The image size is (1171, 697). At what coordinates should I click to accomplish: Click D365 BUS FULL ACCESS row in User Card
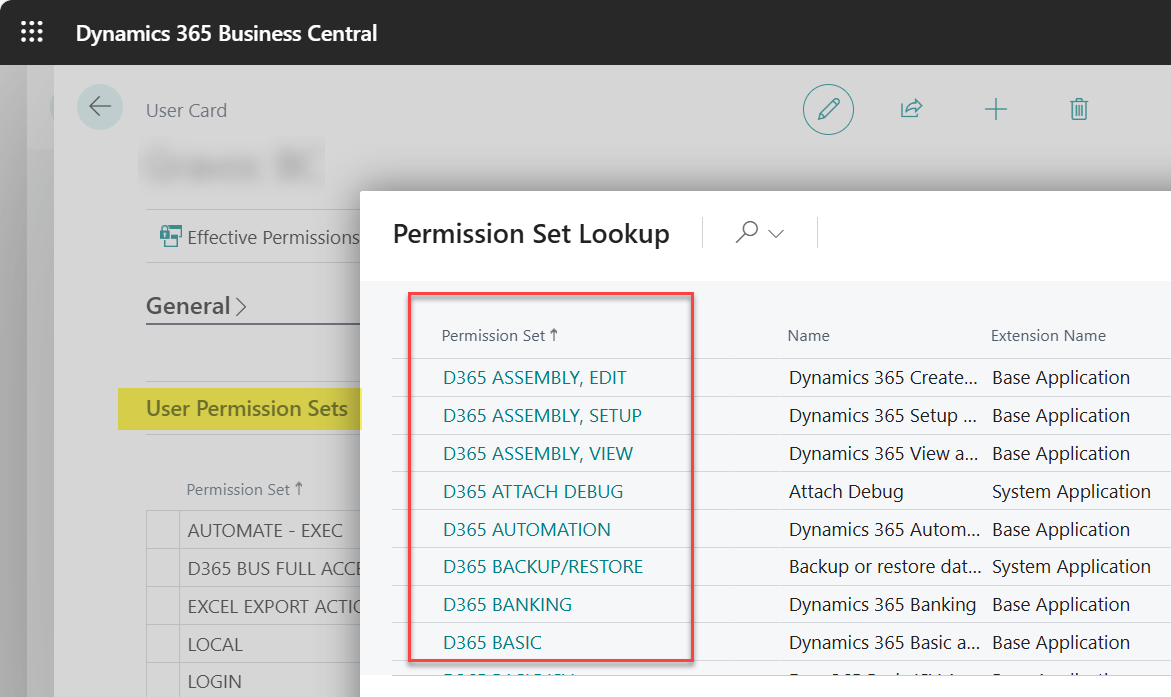(x=273, y=569)
